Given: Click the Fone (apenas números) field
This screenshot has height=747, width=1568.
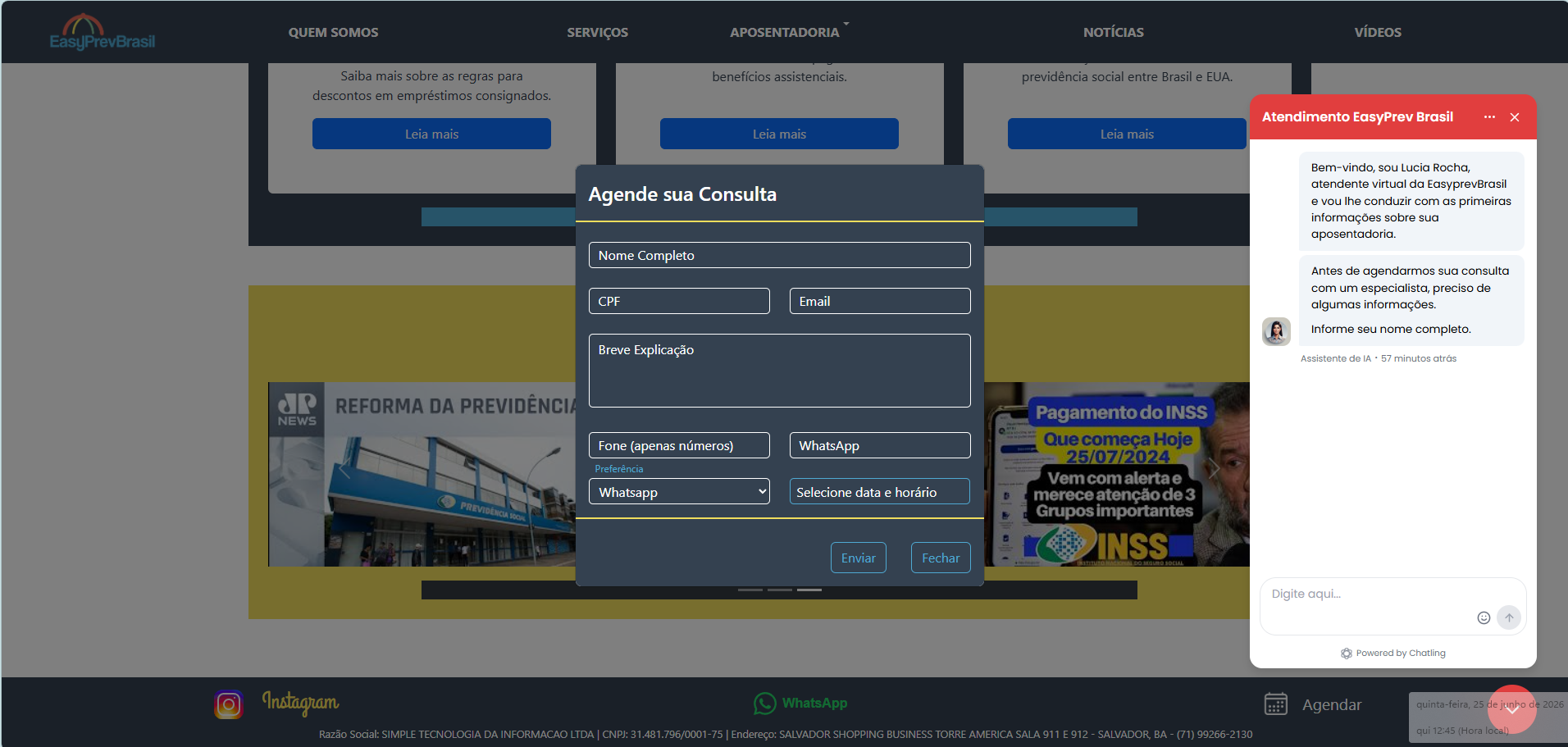Looking at the screenshot, I should (679, 445).
